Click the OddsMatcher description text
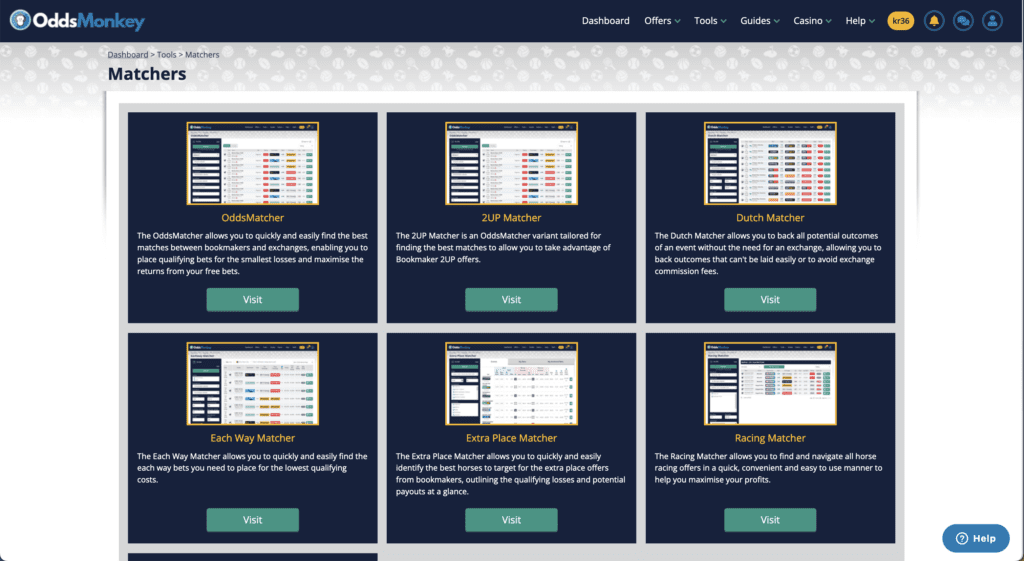Image resolution: width=1024 pixels, height=561 pixels. click(x=253, y=253)
